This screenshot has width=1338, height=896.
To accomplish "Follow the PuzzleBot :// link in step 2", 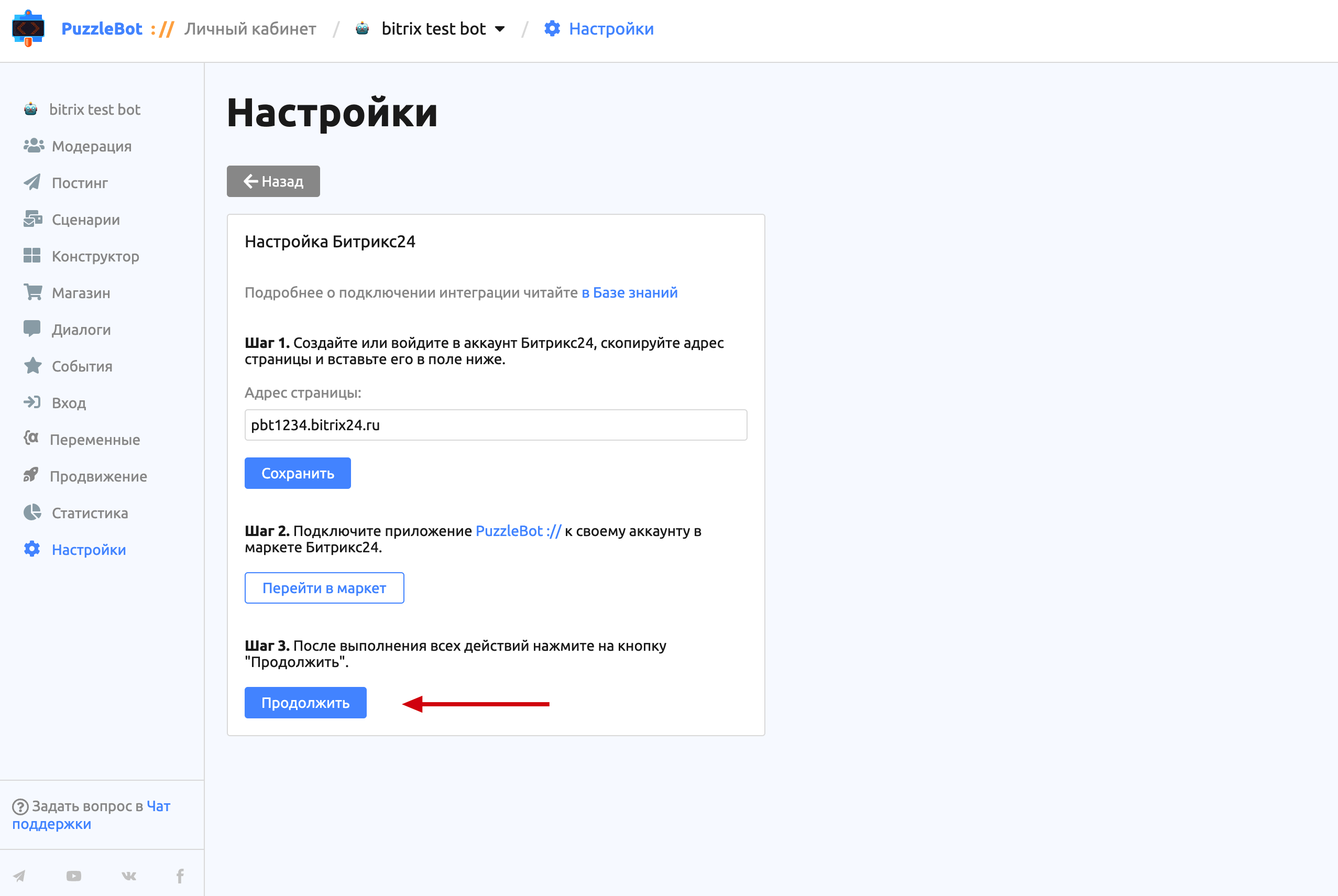I will (x=519, y=531).
